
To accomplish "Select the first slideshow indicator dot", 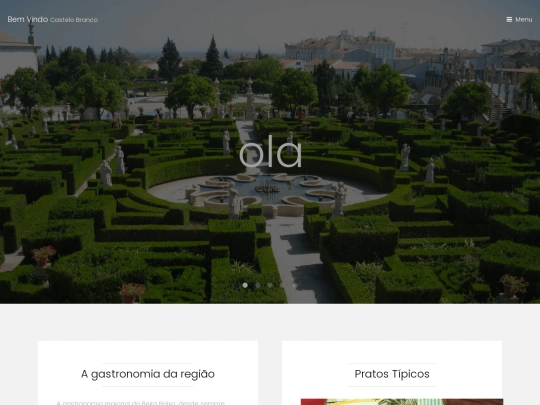I will click(x=245, y=285).
